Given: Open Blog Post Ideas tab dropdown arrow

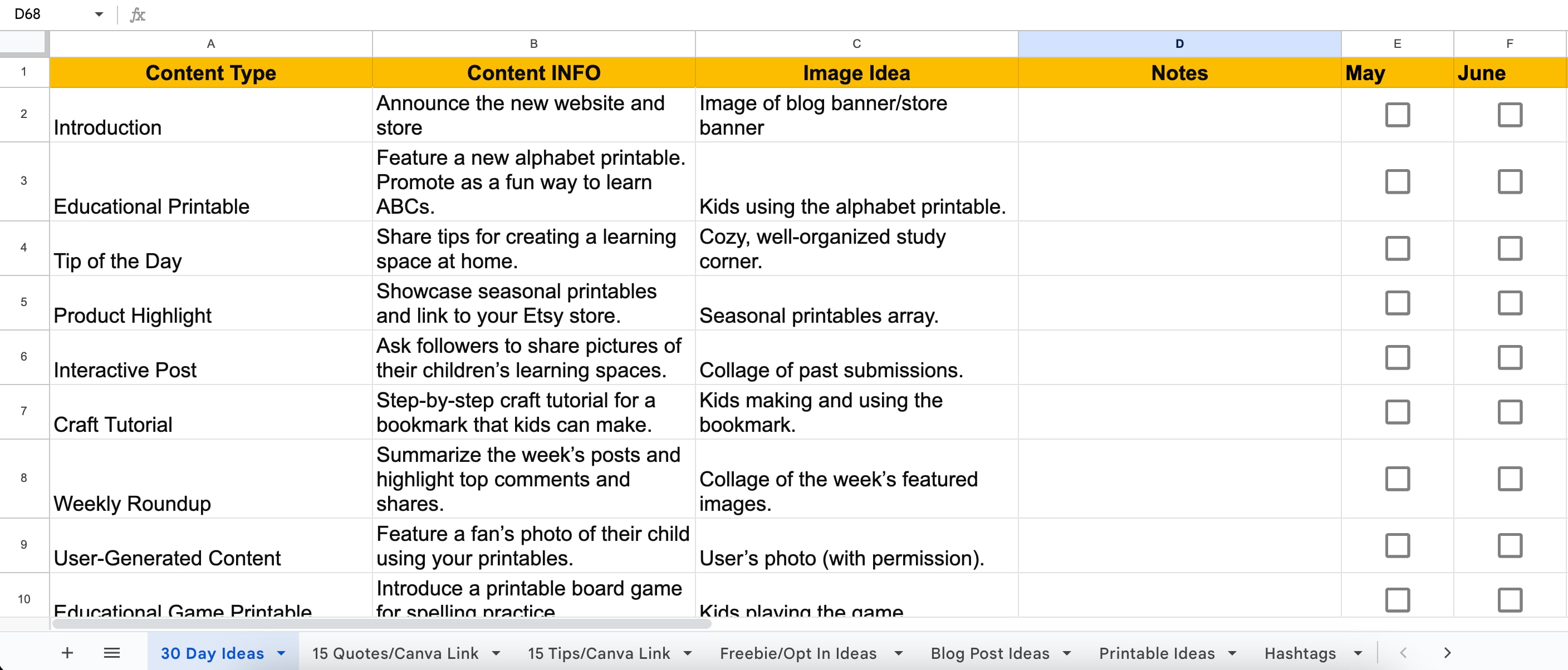Looking at the screenshot, I should pyautogui.click(x=1067, y=653).
